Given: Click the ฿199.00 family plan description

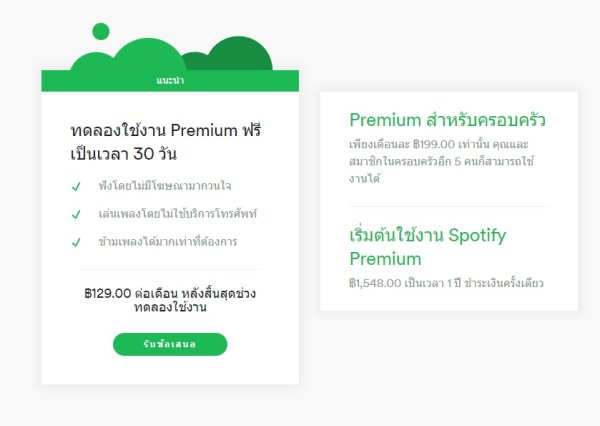Looking at the screenshot, I should 441,161.
